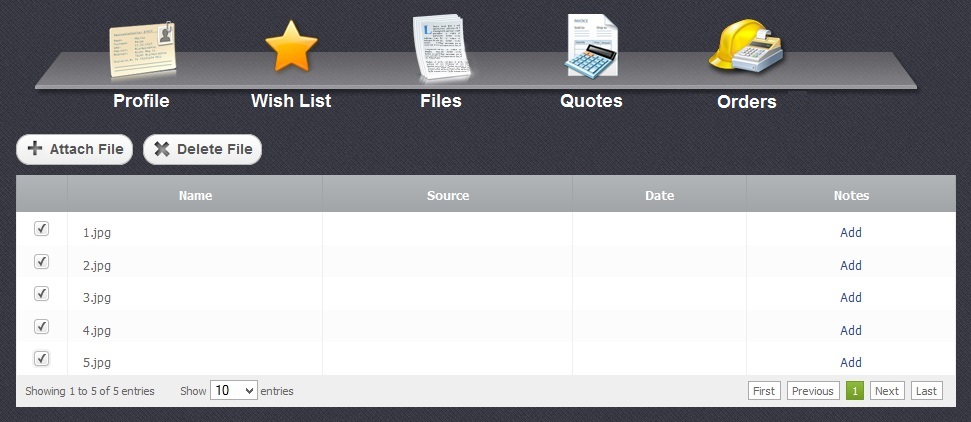Go to the Wish List text label

pos(291,101)
